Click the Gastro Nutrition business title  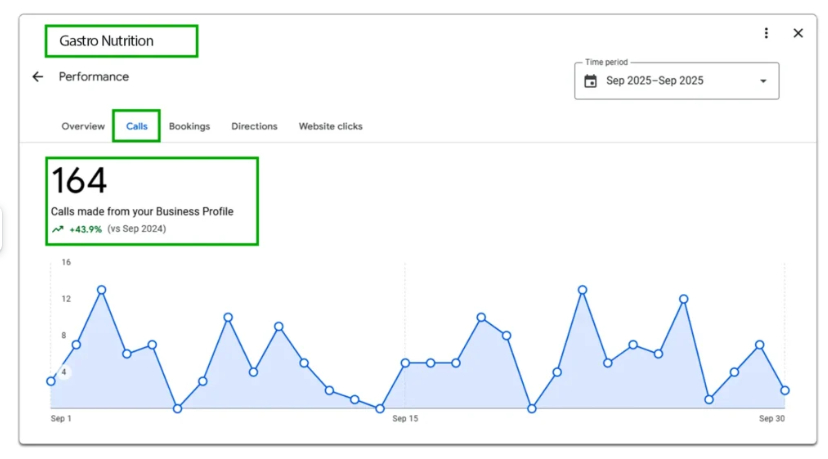pyautogui.click(x=106, y=41)
